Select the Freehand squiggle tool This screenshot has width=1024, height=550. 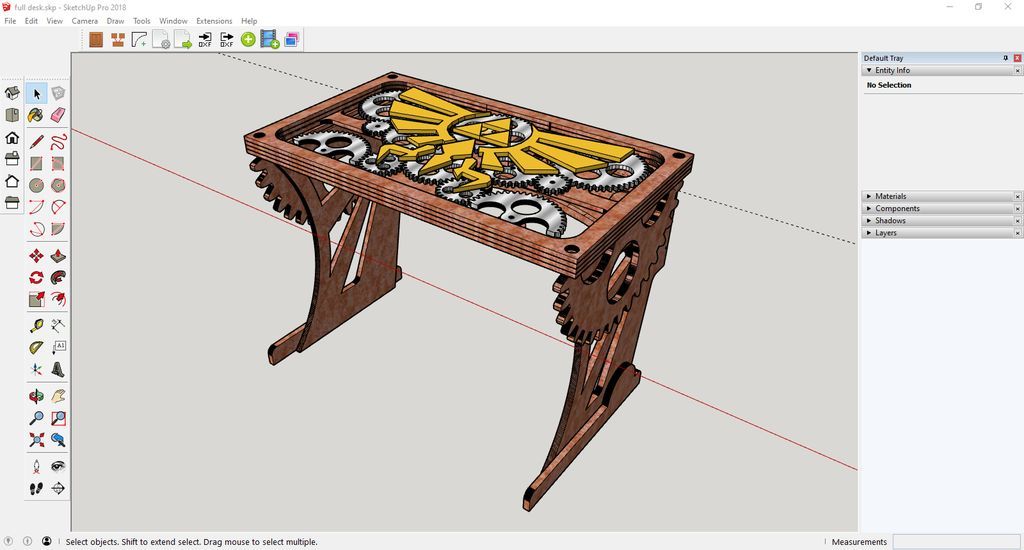click(x=58, y=142)
